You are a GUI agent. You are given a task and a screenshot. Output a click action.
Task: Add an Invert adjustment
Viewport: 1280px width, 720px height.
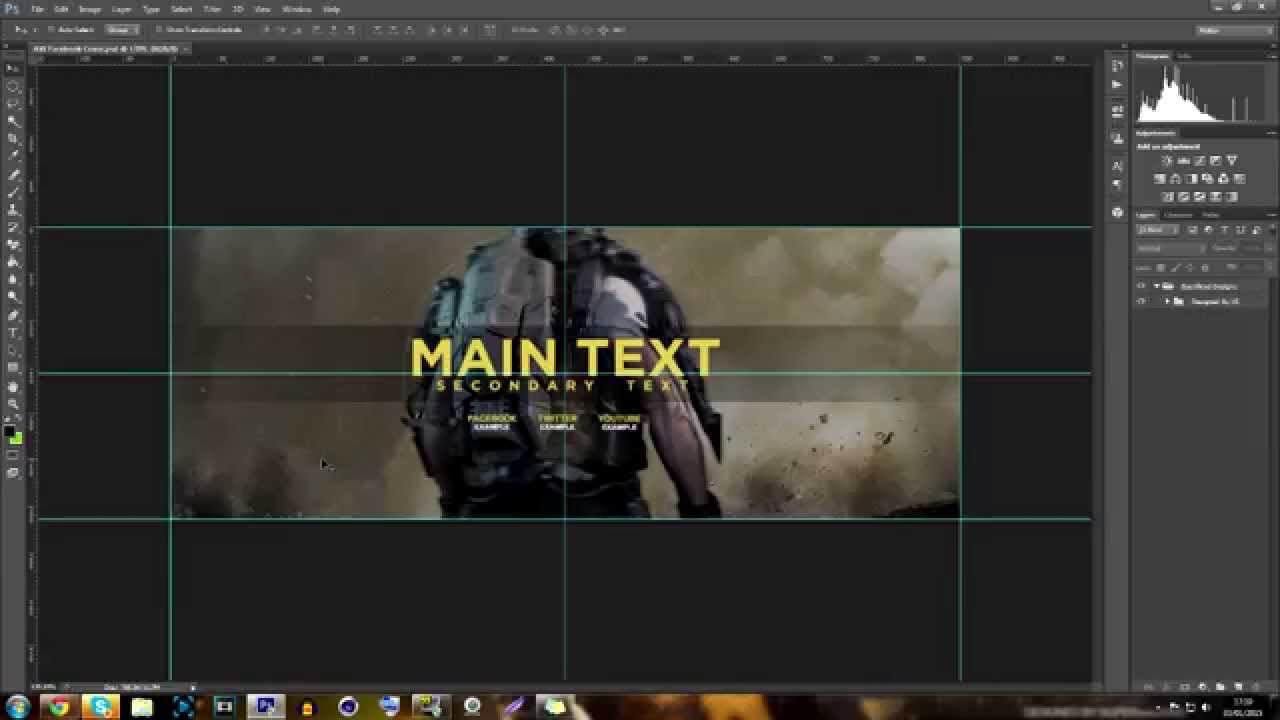point(1167,196)
